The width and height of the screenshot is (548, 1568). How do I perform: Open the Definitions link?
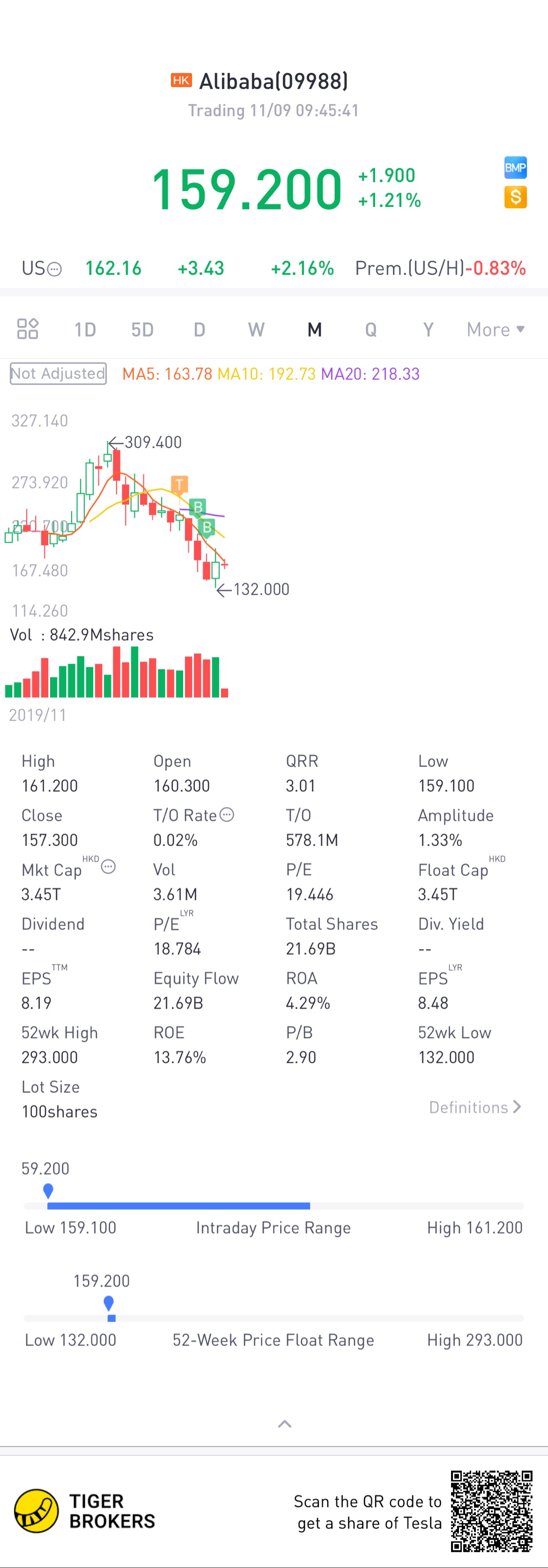click(474, 1107)
